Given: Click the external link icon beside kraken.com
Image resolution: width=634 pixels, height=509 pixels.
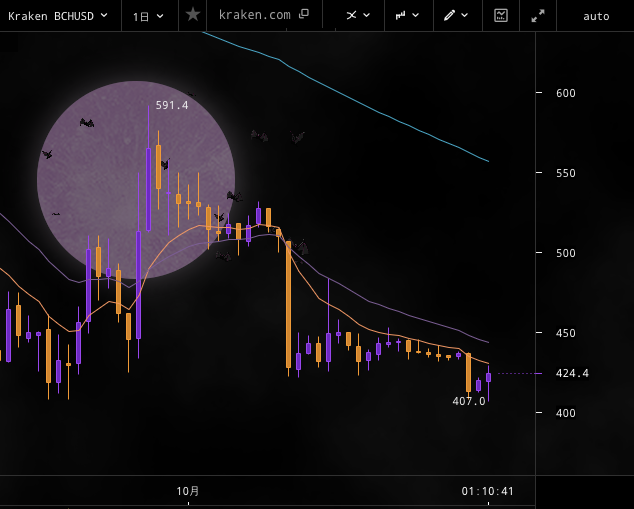Looking at the screenshot, I should pos(304,14).
